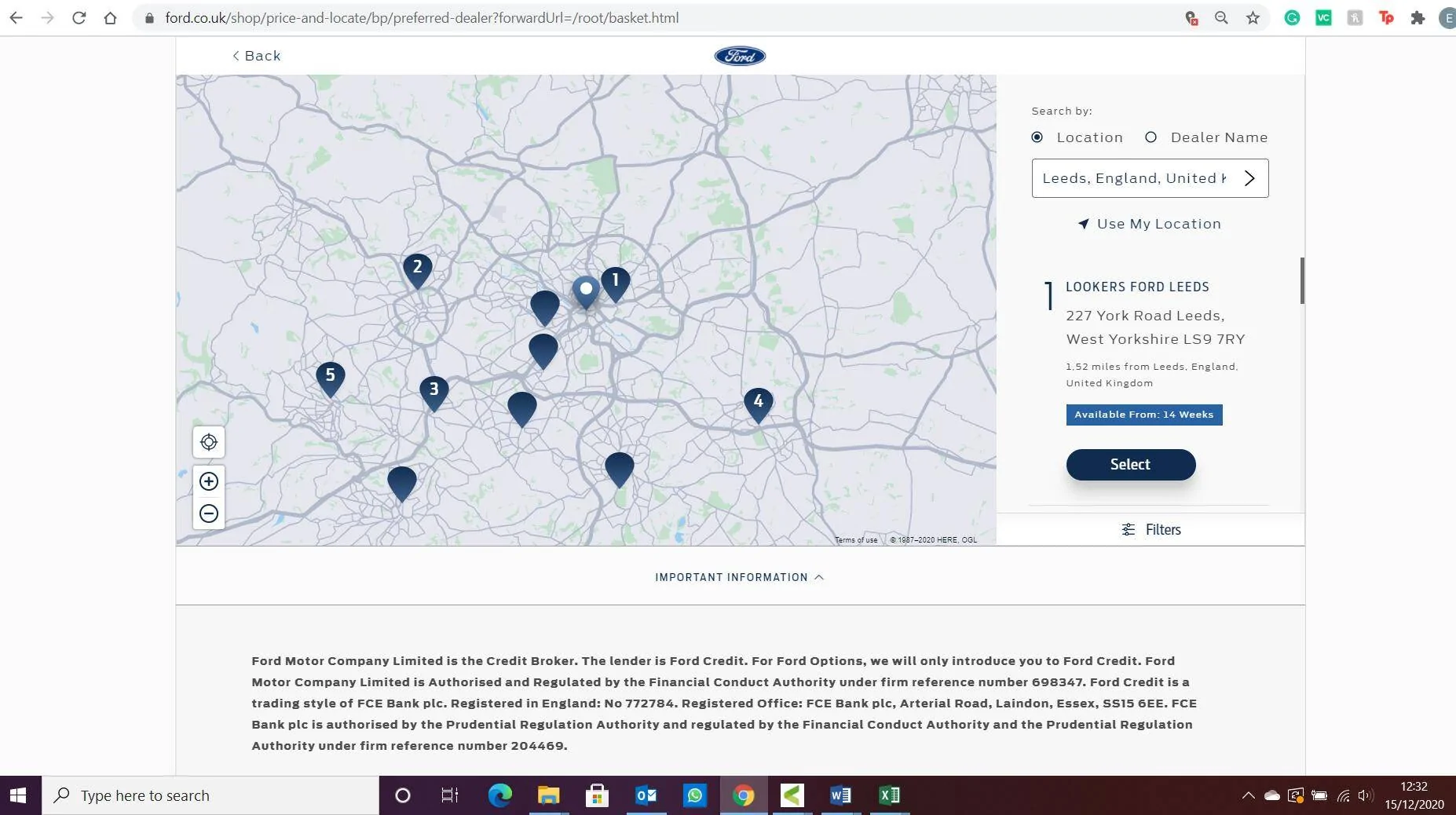Click the dealer list scrollbar thumb

tap(1302, 280)
